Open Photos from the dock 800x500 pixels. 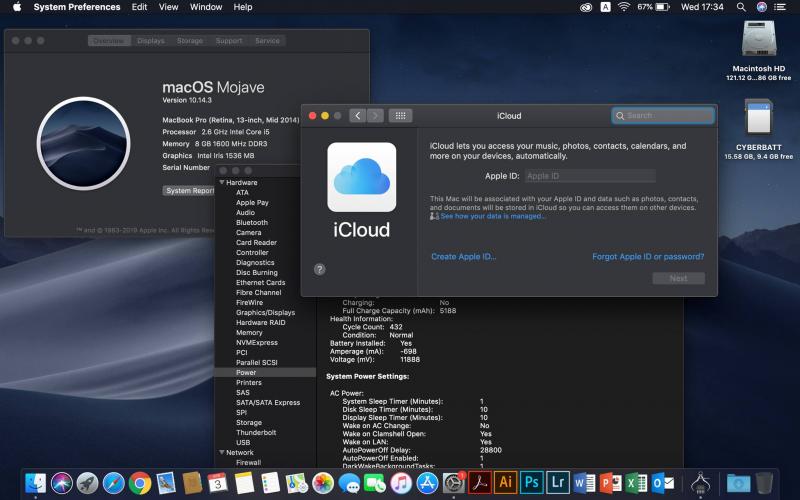(x=323, y=483)
